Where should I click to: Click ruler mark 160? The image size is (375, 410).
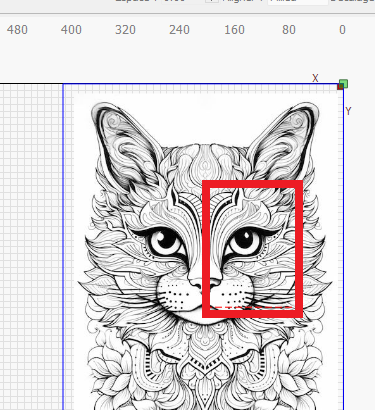234,30
